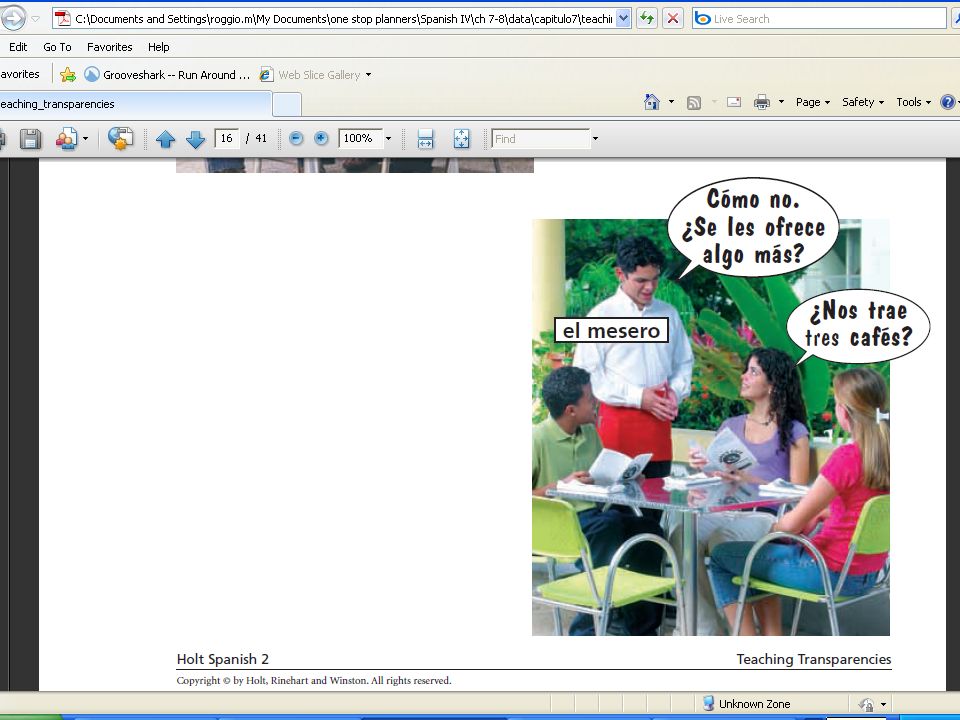Click the Web Slice Gallery favorites link
The width and height of the screenshot is (960, 720).
point(310,75)
